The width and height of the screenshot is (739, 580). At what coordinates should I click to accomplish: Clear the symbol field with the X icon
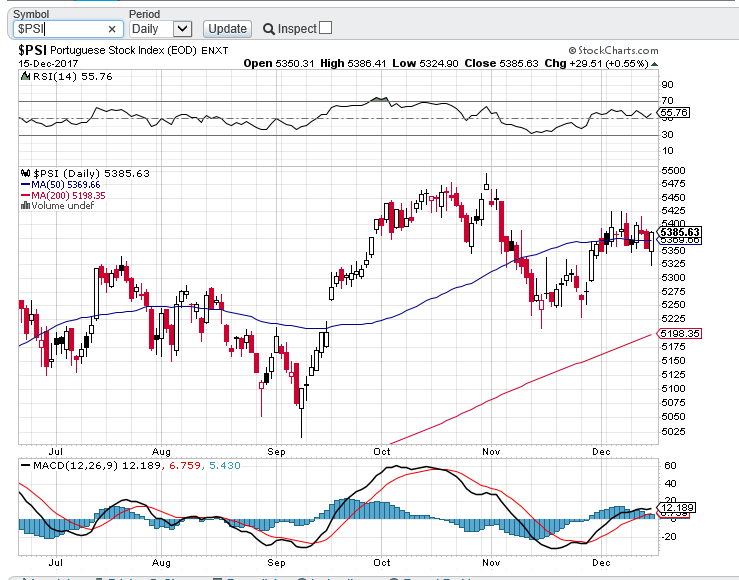tap(112, 29)
